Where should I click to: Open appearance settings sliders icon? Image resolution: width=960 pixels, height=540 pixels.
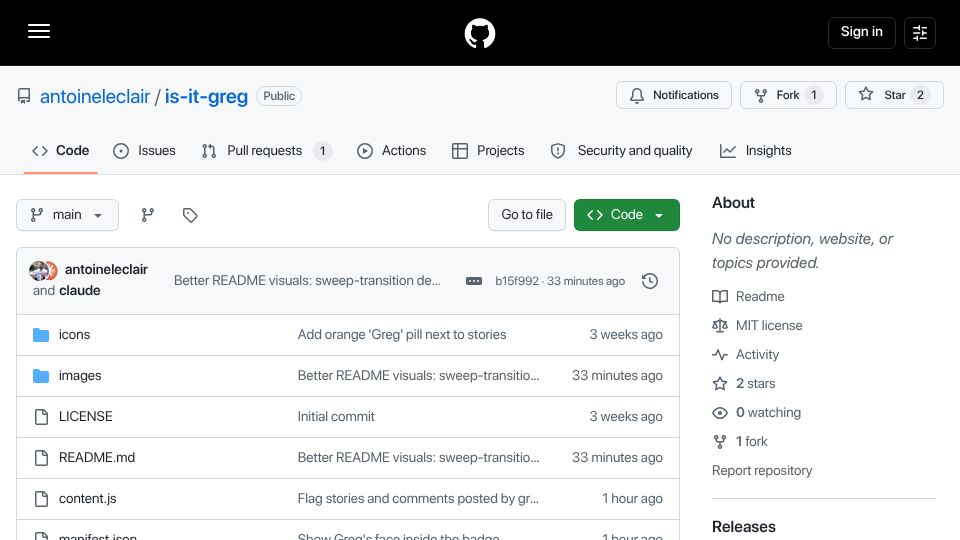click(920, 32)
